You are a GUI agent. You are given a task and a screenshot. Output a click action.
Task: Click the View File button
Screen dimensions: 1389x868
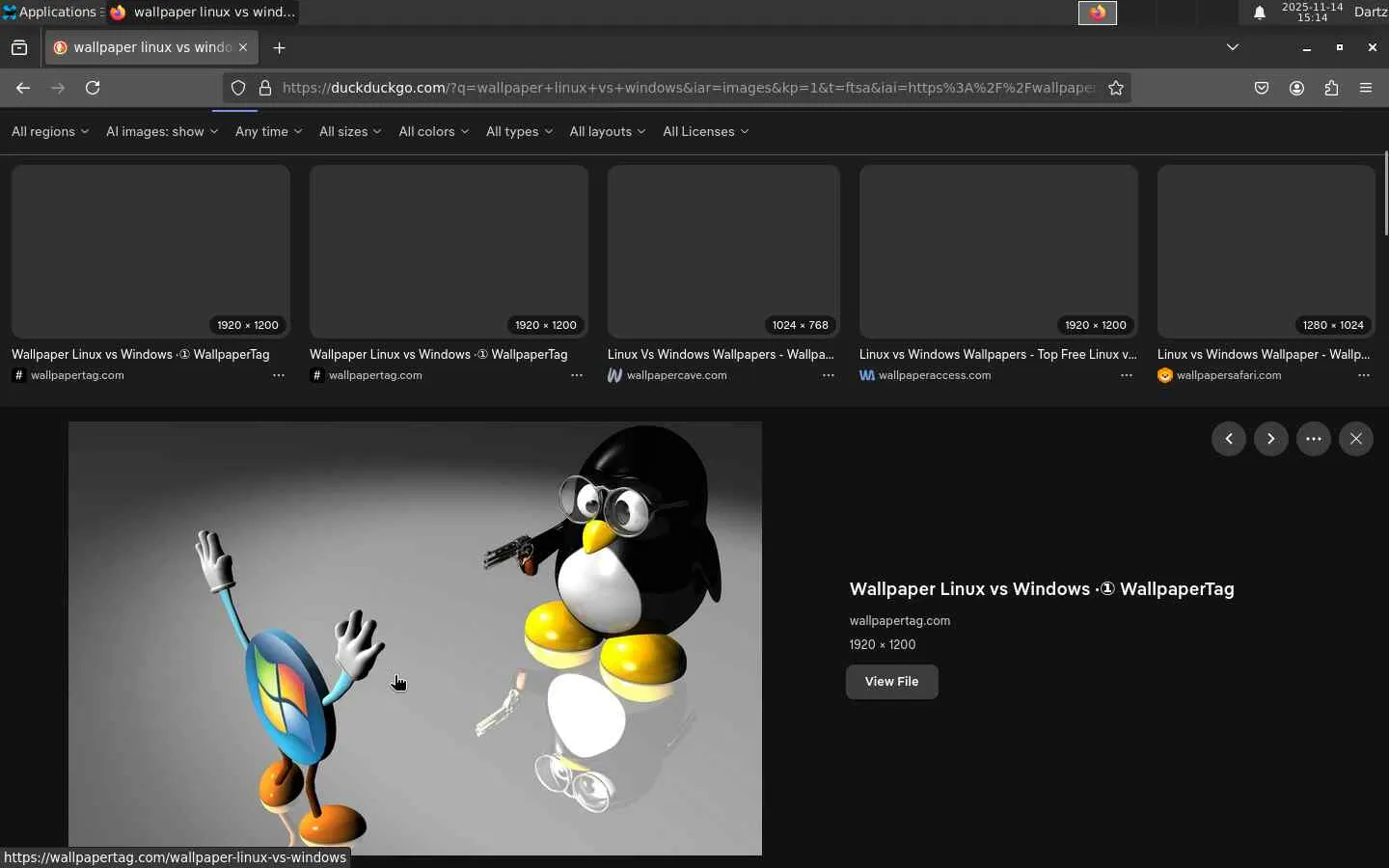[x=892, y=682]
